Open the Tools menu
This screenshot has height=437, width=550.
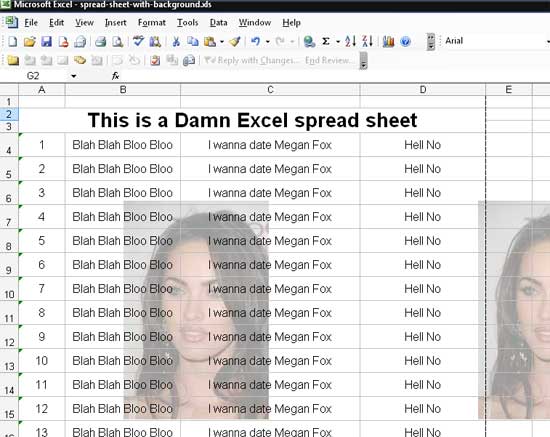(x=188, y=23)
